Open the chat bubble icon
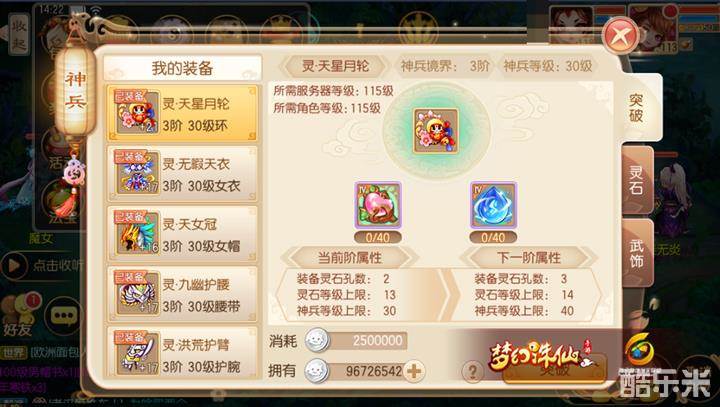Screen dimensions: 720x407 click(63, 316)
